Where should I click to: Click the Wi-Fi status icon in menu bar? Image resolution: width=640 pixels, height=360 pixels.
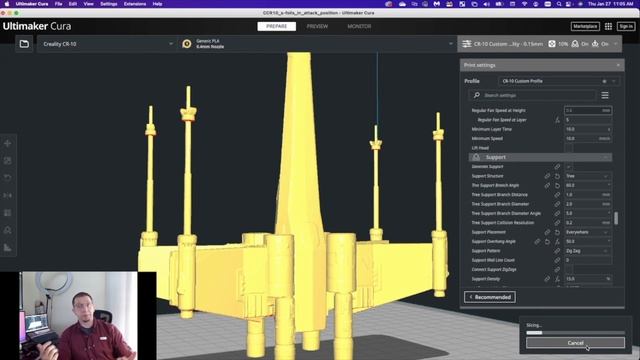pos(524,4)
